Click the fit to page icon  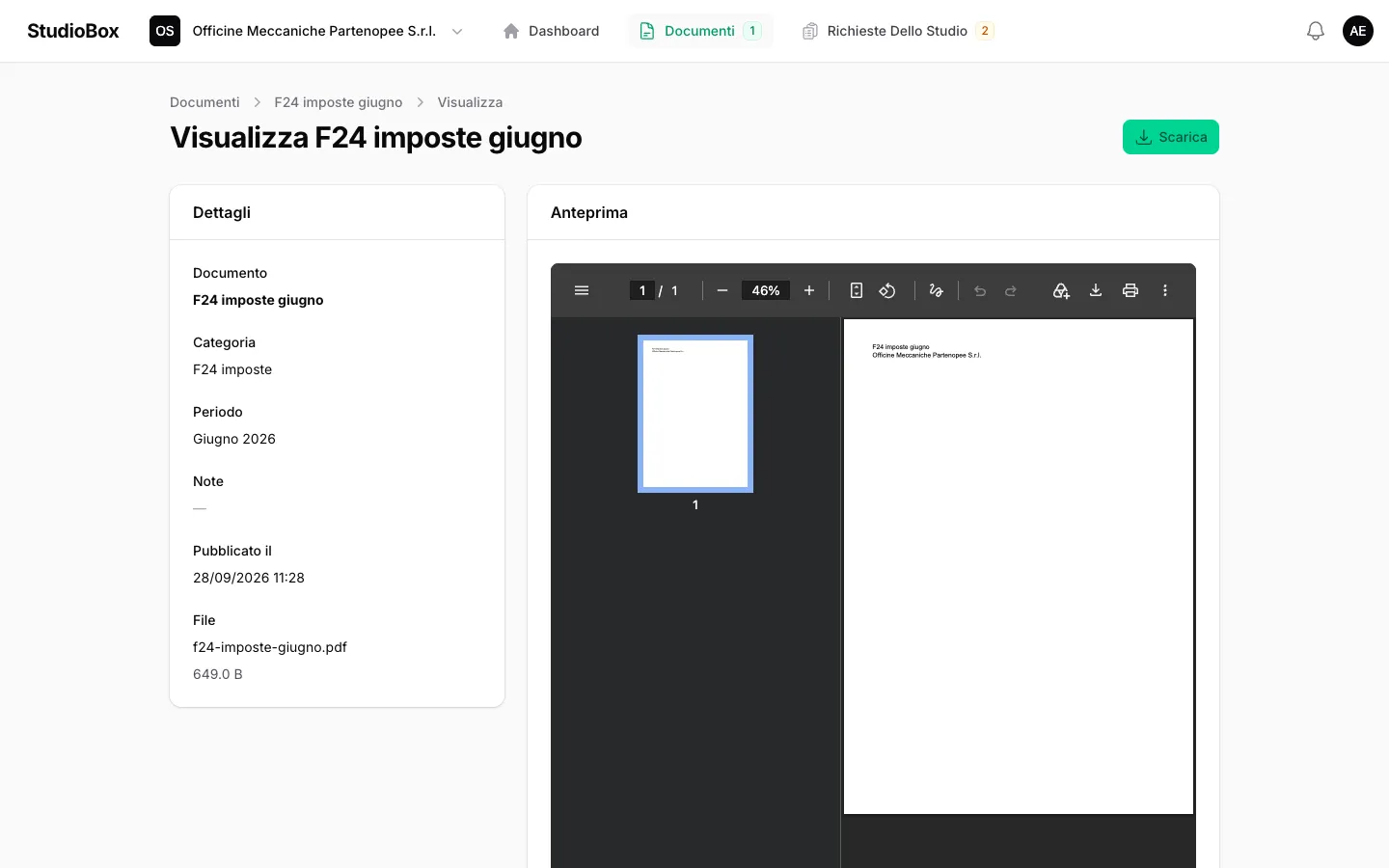(x=857, y=290)
